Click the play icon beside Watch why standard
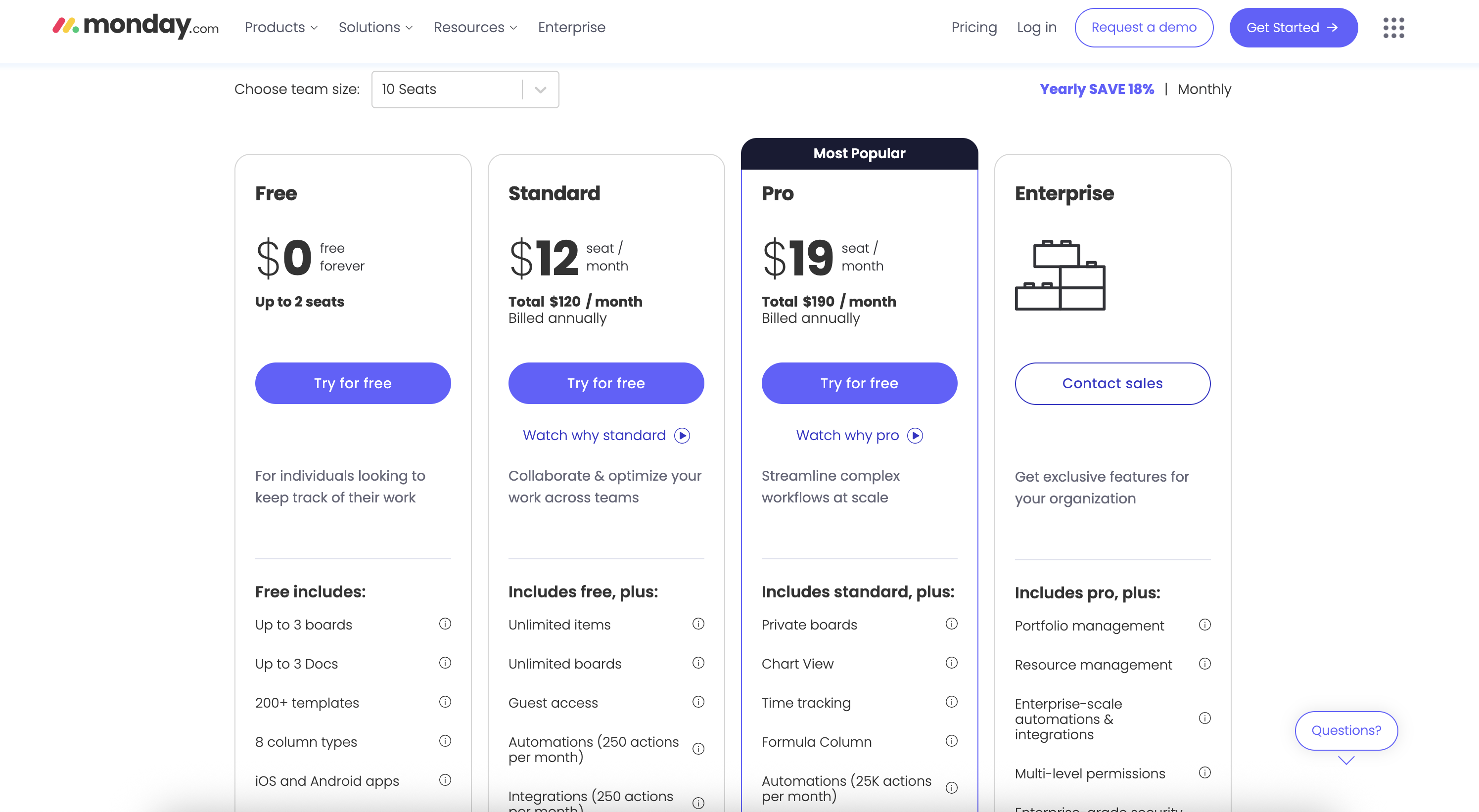 click(682, 436)
